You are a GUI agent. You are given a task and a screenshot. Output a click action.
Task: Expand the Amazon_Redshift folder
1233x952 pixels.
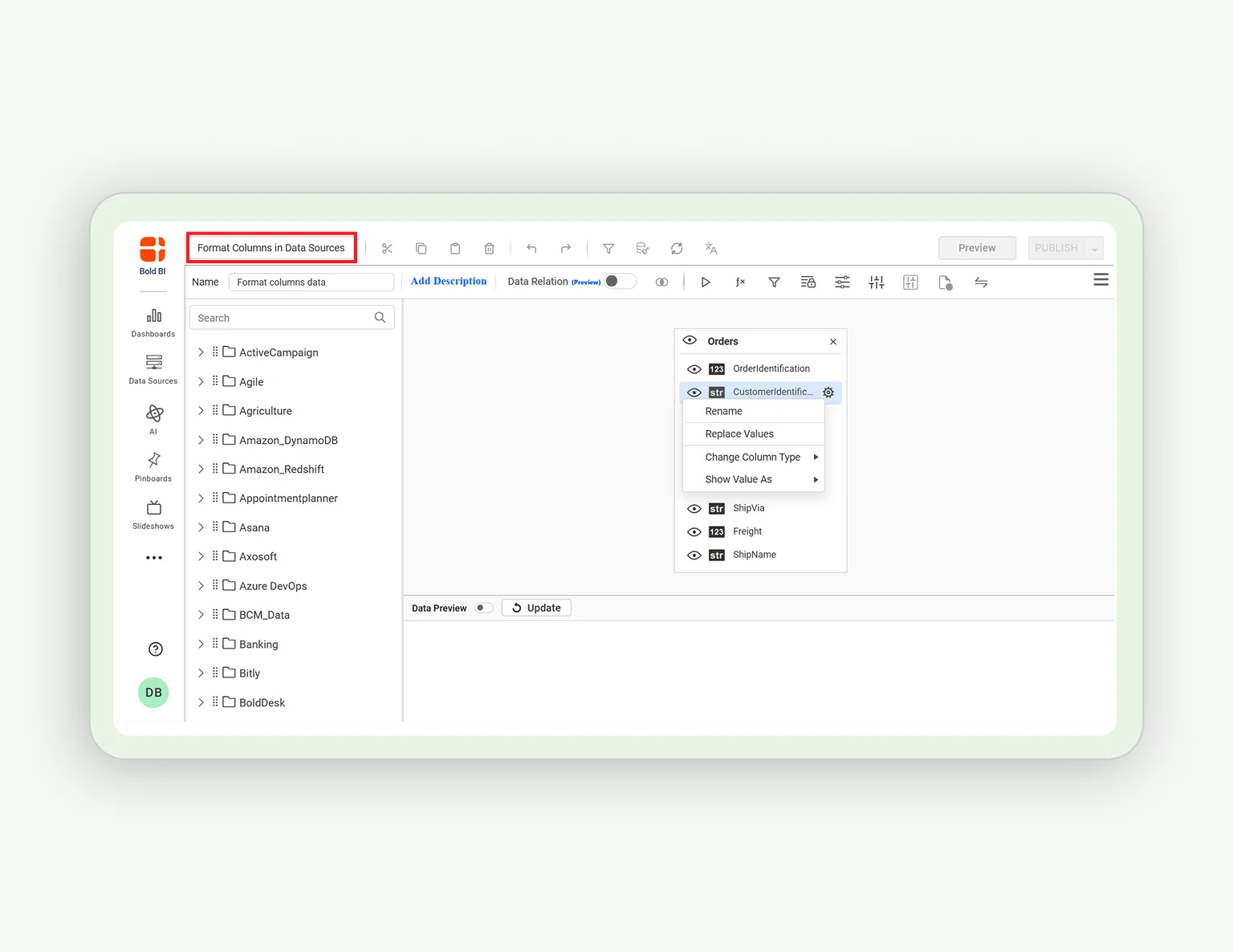(201, 469)
